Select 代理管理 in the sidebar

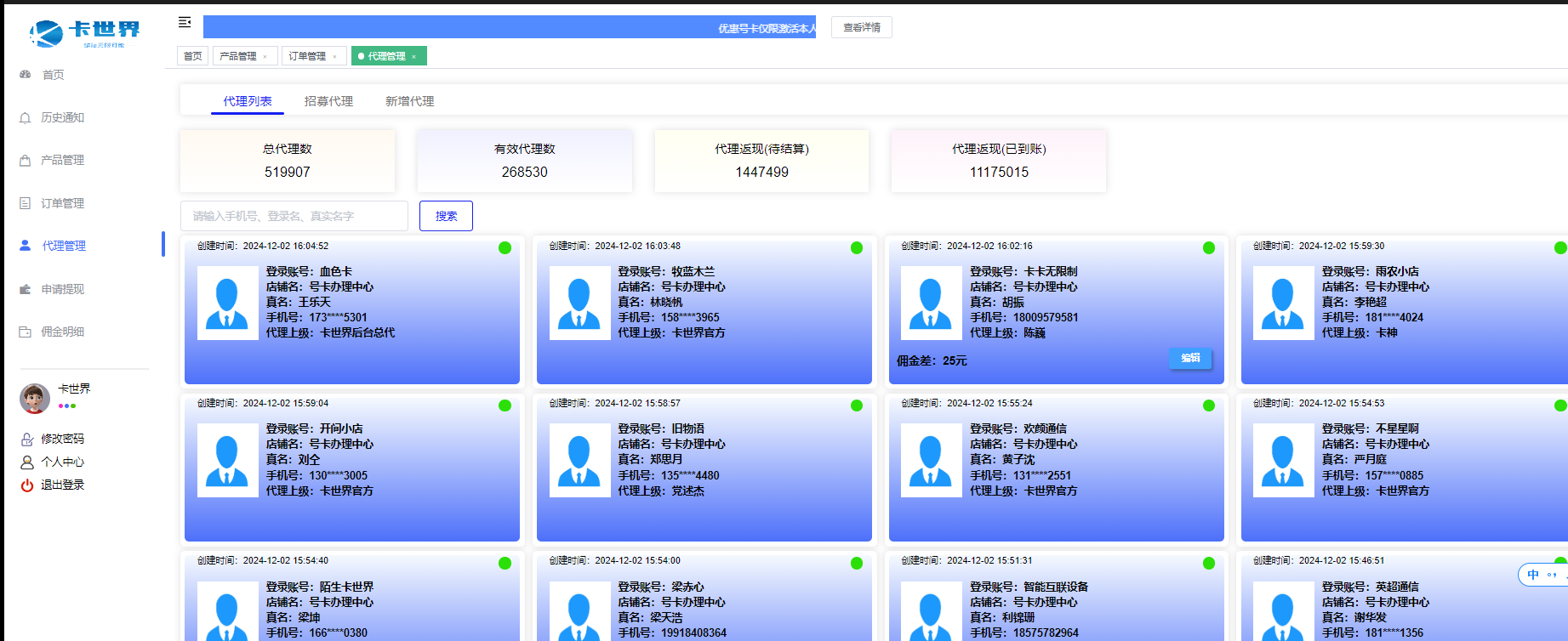point(64,246)
